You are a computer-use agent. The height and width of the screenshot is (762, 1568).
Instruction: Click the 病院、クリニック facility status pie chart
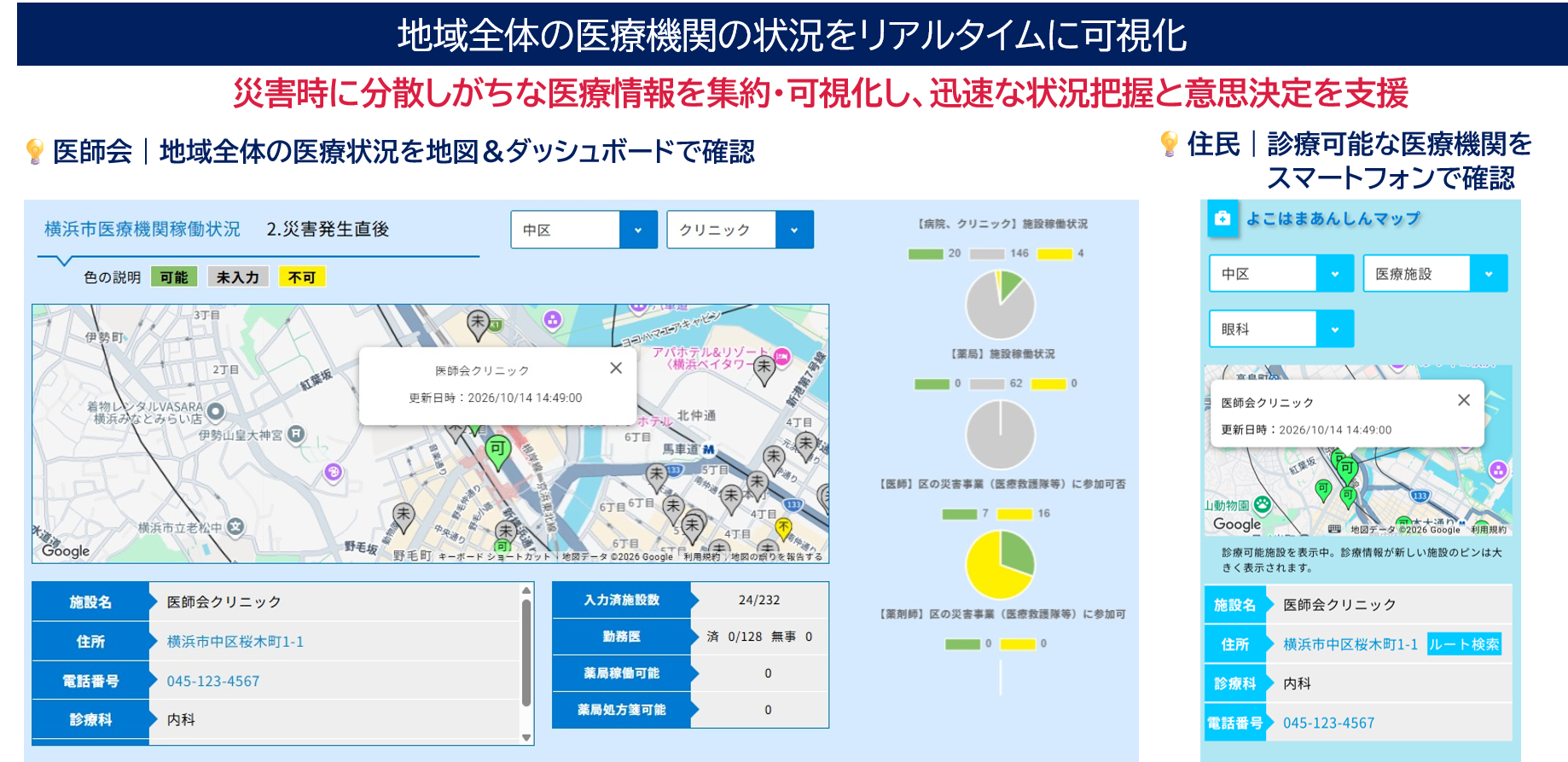(1000, 305)
